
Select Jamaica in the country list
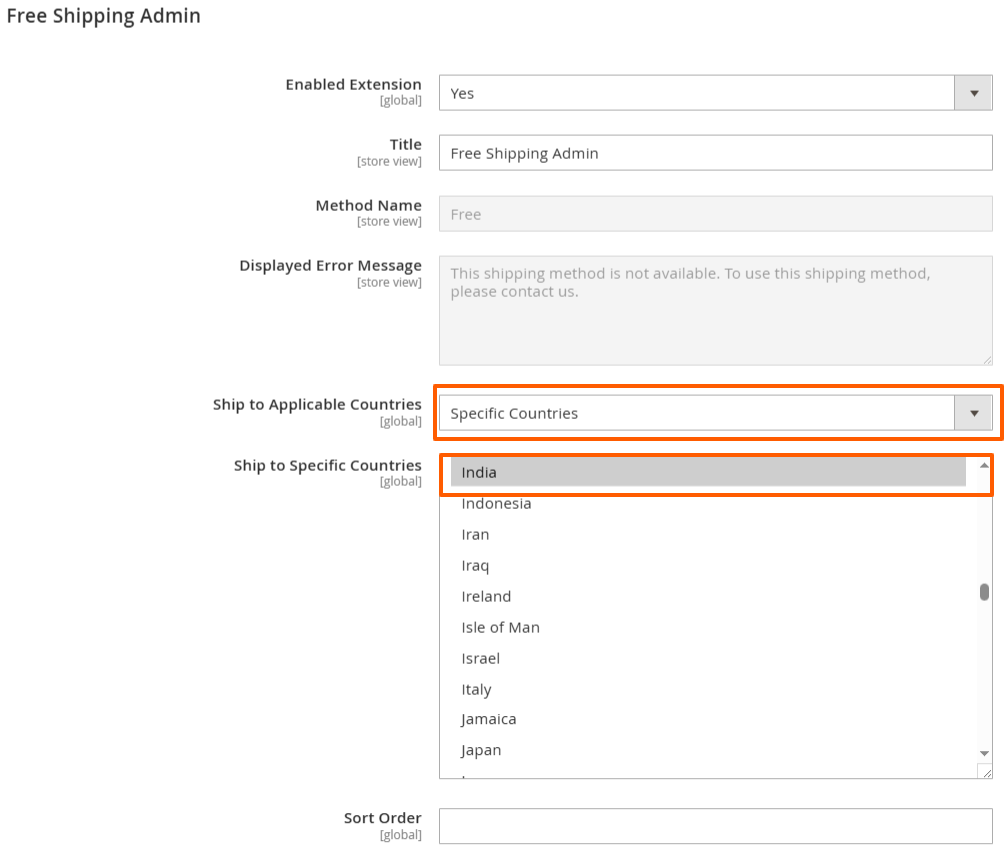coord(708,719)
